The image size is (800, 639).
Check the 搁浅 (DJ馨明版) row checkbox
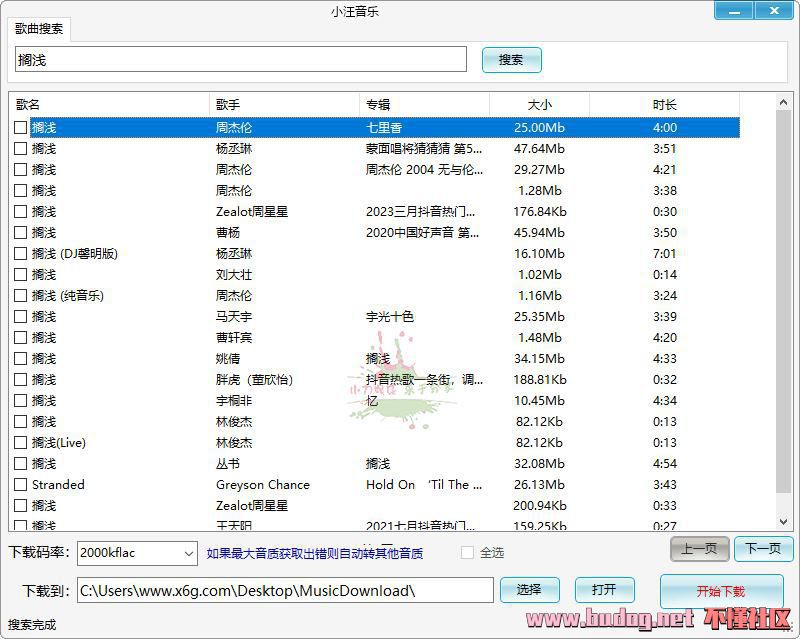pyautogui.click(x=21, y=254)
